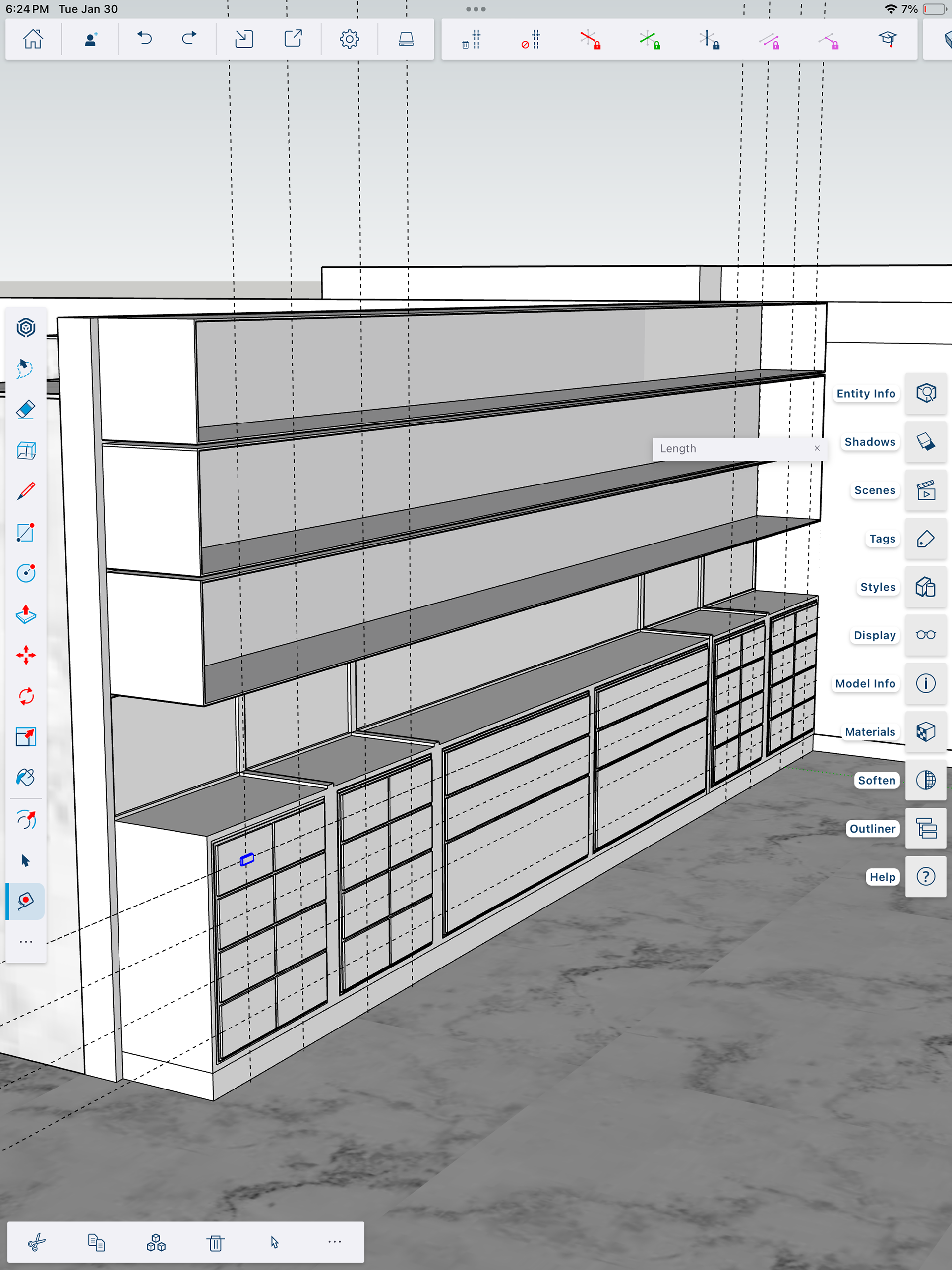Select the Pencil line tool
This screenshot has height=1270, width=952.
coord(26,491)
